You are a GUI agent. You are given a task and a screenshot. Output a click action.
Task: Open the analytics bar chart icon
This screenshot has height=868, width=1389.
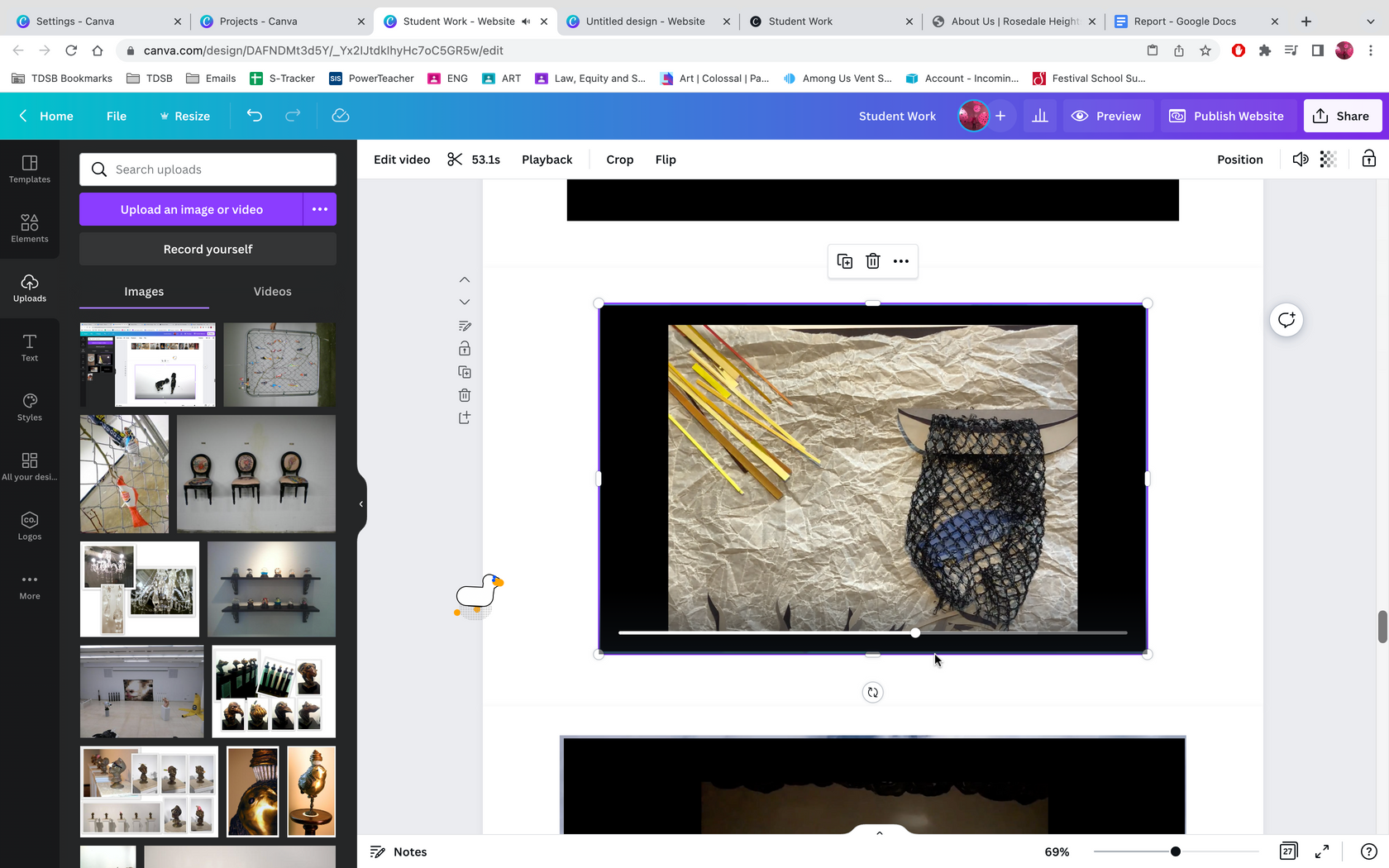(x=1039, y=116)
